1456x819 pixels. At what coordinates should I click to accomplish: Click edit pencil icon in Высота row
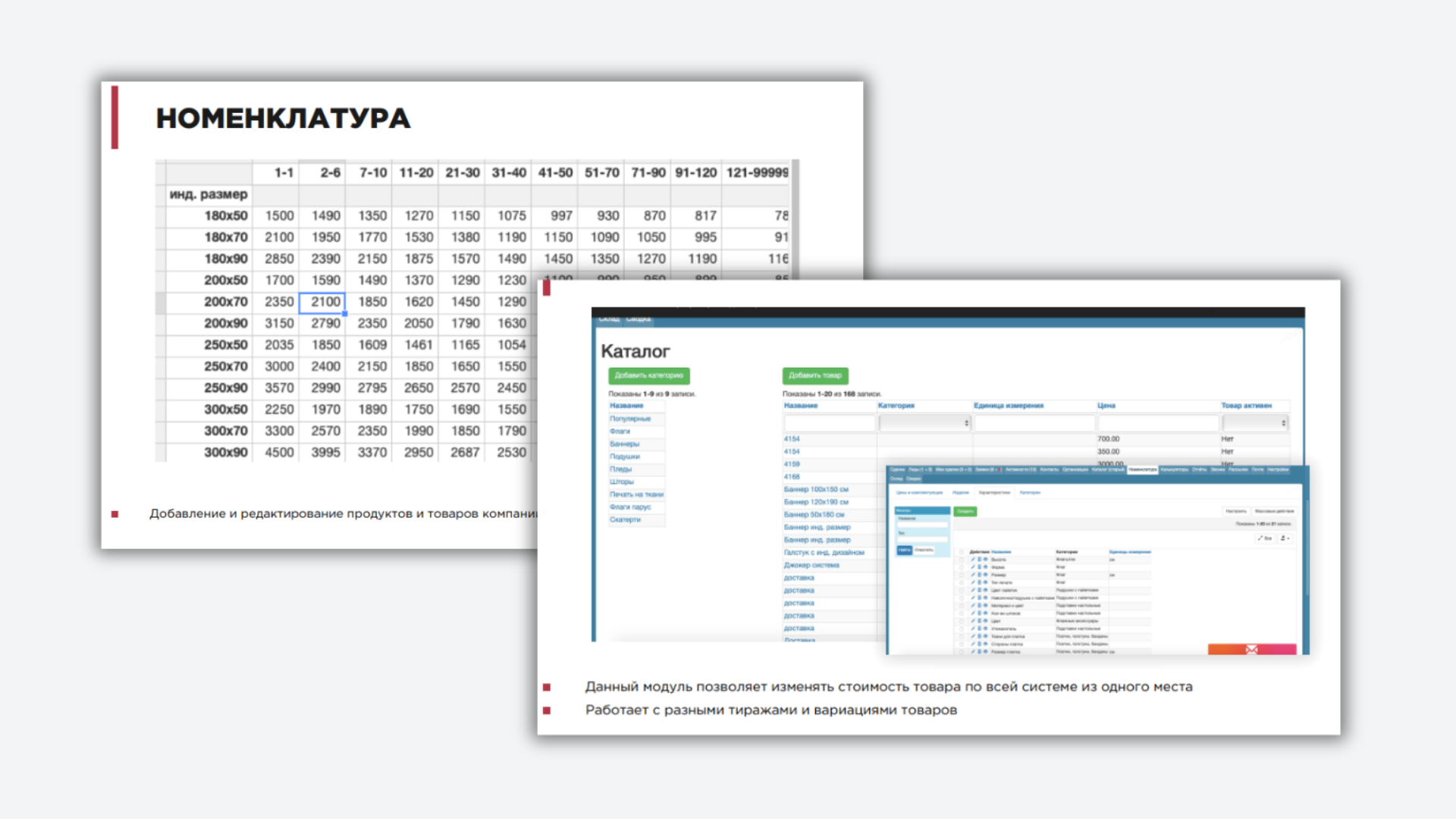coord(973,559)
